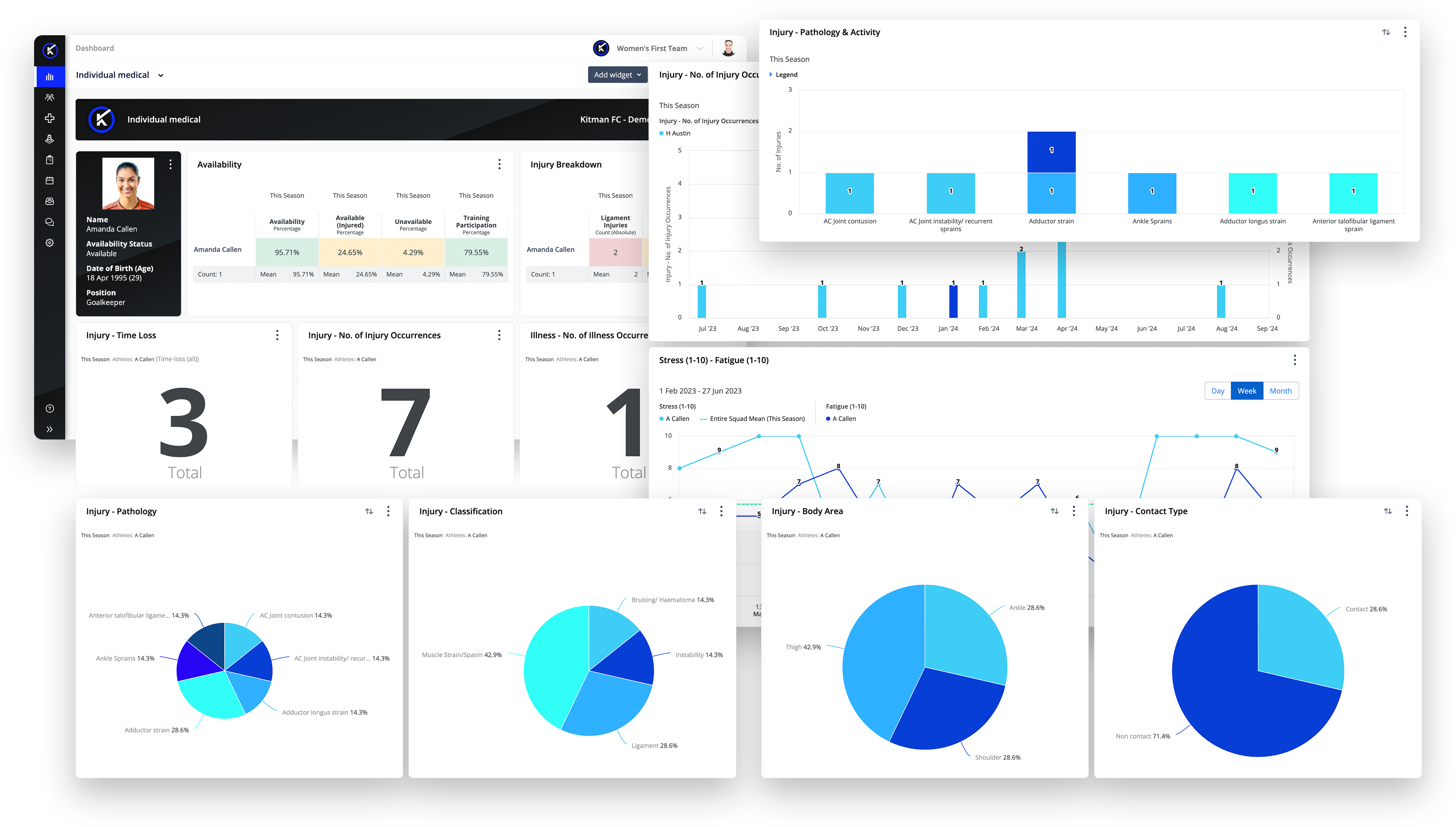The height and width of the screenshot is (827, 1456).
Task: Click the Add widget button
Action: (617, 75)
